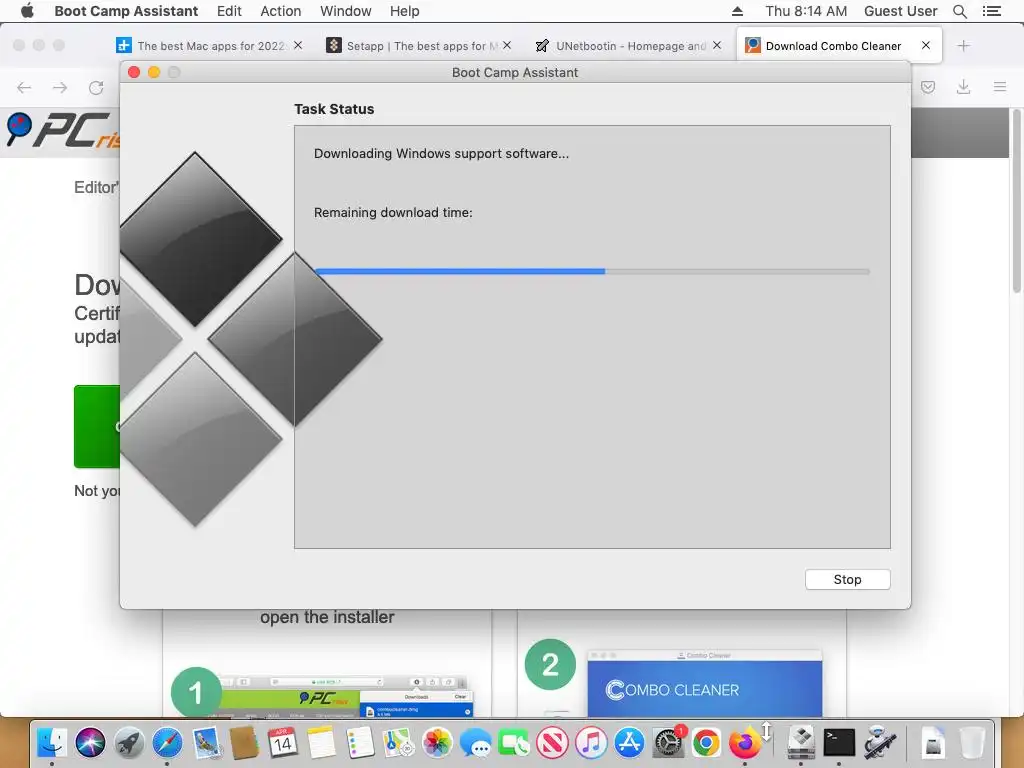Open the Maps app in Dock
Image resolution: width=1024 pixels, height=768 pixels.
tap(398, 743)
